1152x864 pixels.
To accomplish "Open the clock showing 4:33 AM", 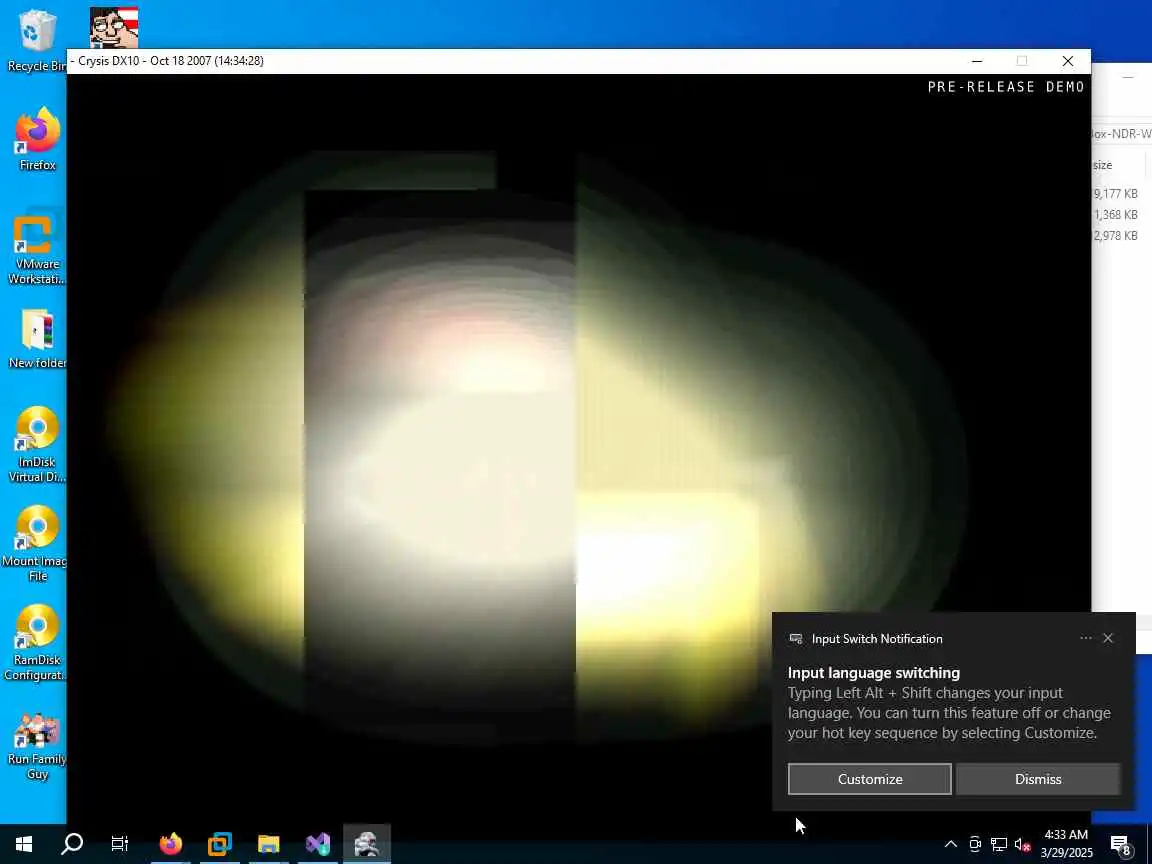I will (1066, 843).
